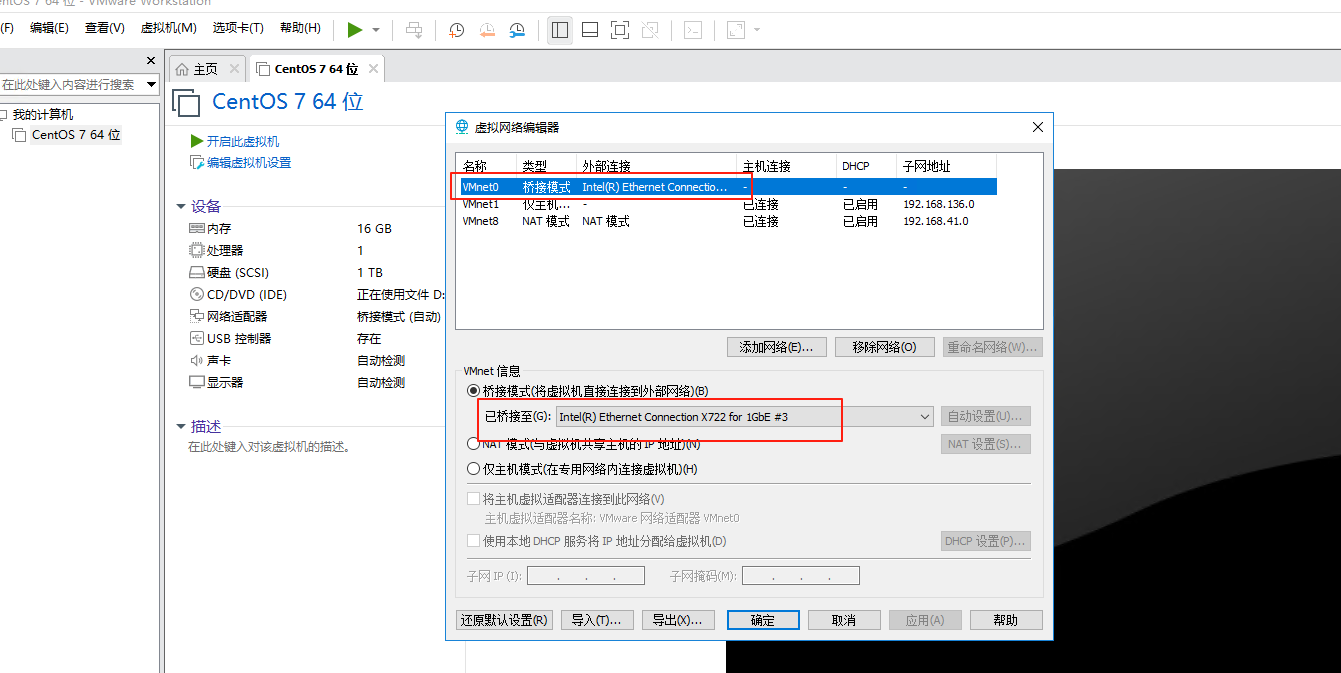Open the 编辑(E) menu
1341x673 pixels.
49,28
